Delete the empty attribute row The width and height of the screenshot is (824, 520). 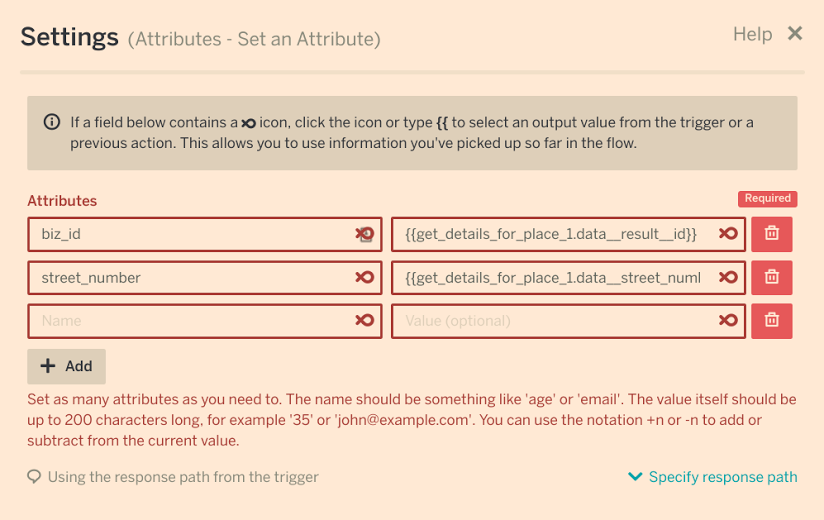[772, 321]
